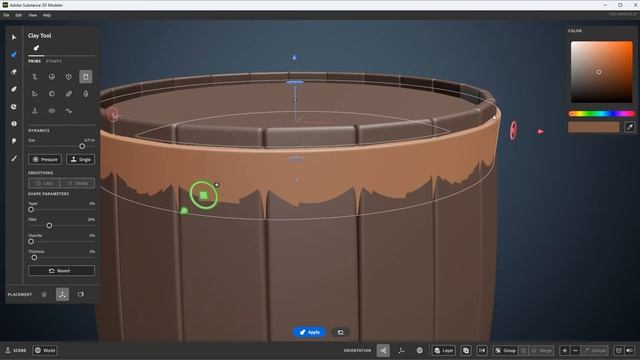Viewport: 640px width, 360px height.
Task: Click the minus button in bottom bar
Action: click(x=576, y=350)
